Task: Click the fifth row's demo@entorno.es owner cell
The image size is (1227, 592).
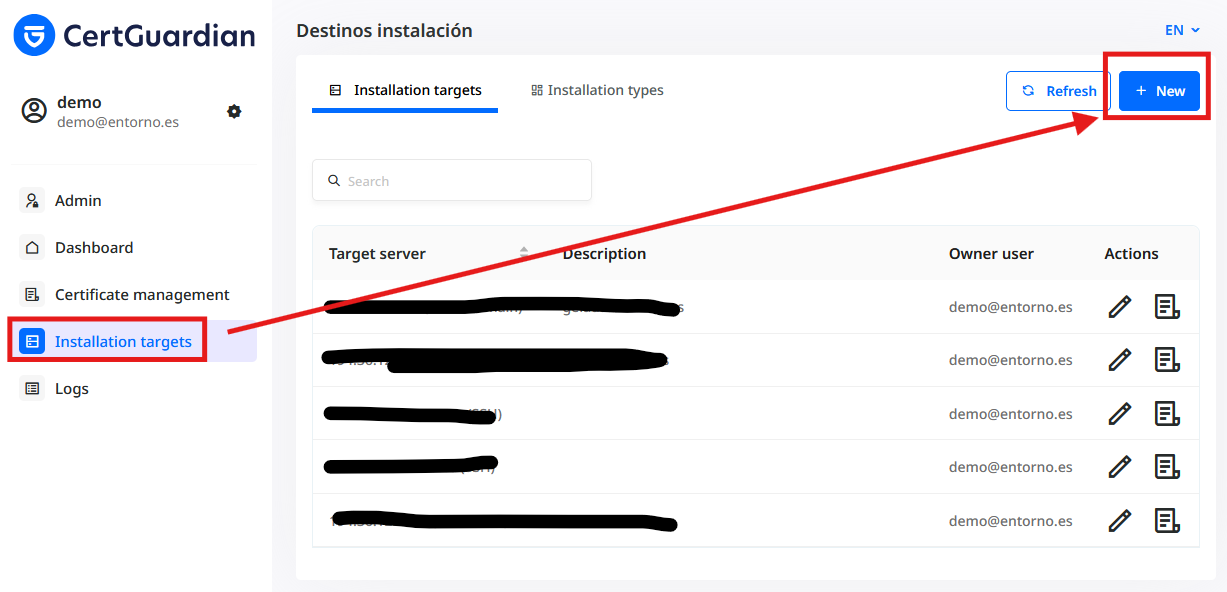Action: tap(1010, 521)
